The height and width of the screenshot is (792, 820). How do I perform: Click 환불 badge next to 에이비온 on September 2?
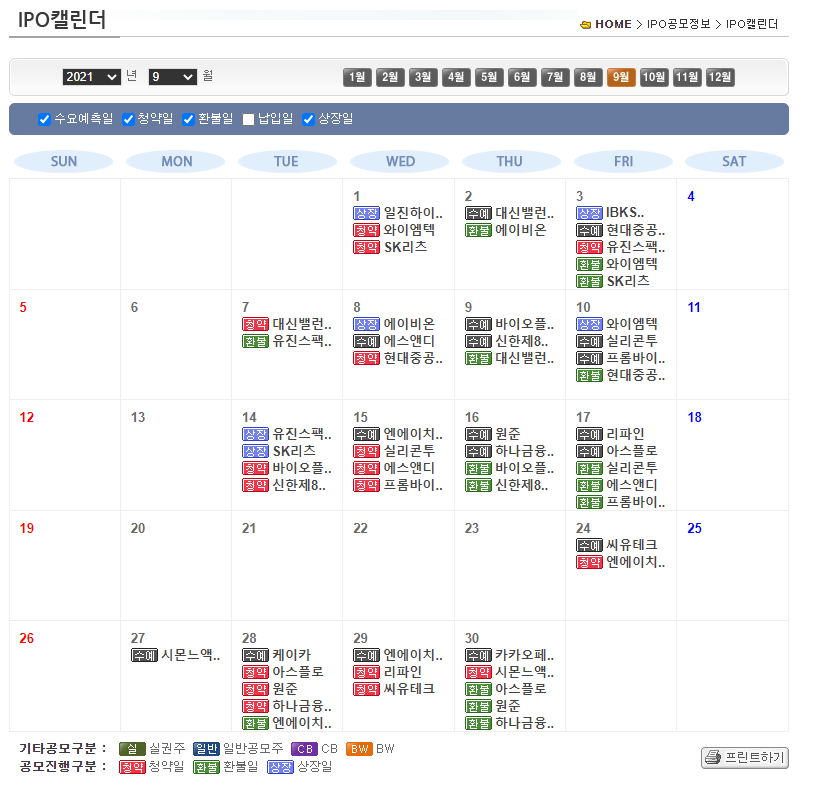click(479, 231)
